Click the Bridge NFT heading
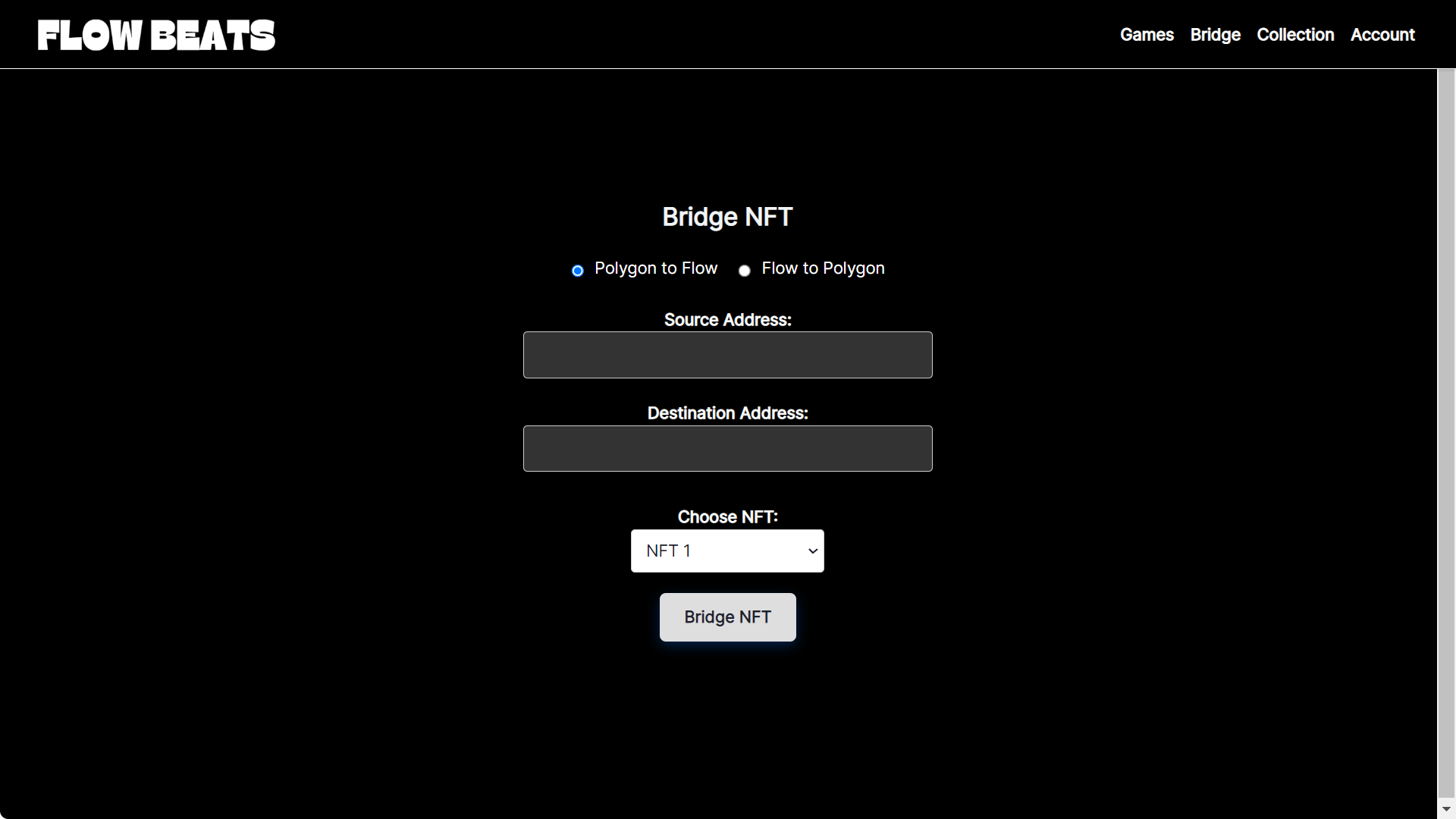Image resolution: width=1456 pixels, height=819 pixels. pos(727,218)
